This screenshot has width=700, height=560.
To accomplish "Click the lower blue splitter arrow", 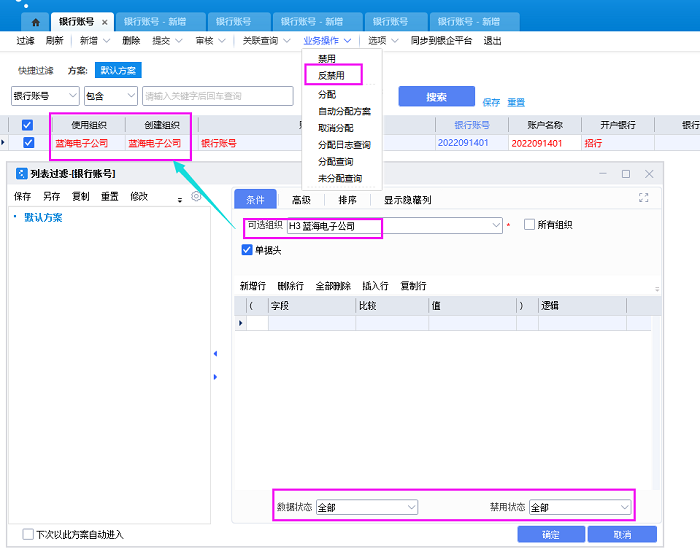I will point(215,376).
